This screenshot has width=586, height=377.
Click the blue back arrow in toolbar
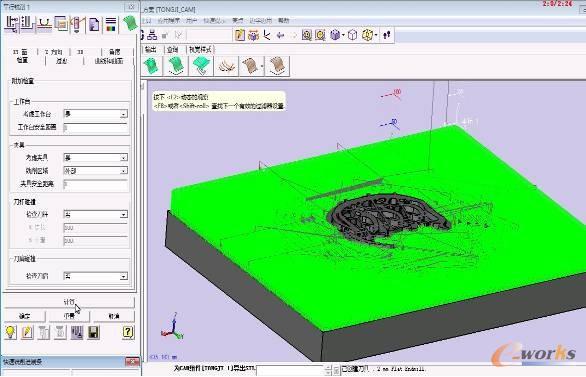pyautogui.click(x=280, y=35)
